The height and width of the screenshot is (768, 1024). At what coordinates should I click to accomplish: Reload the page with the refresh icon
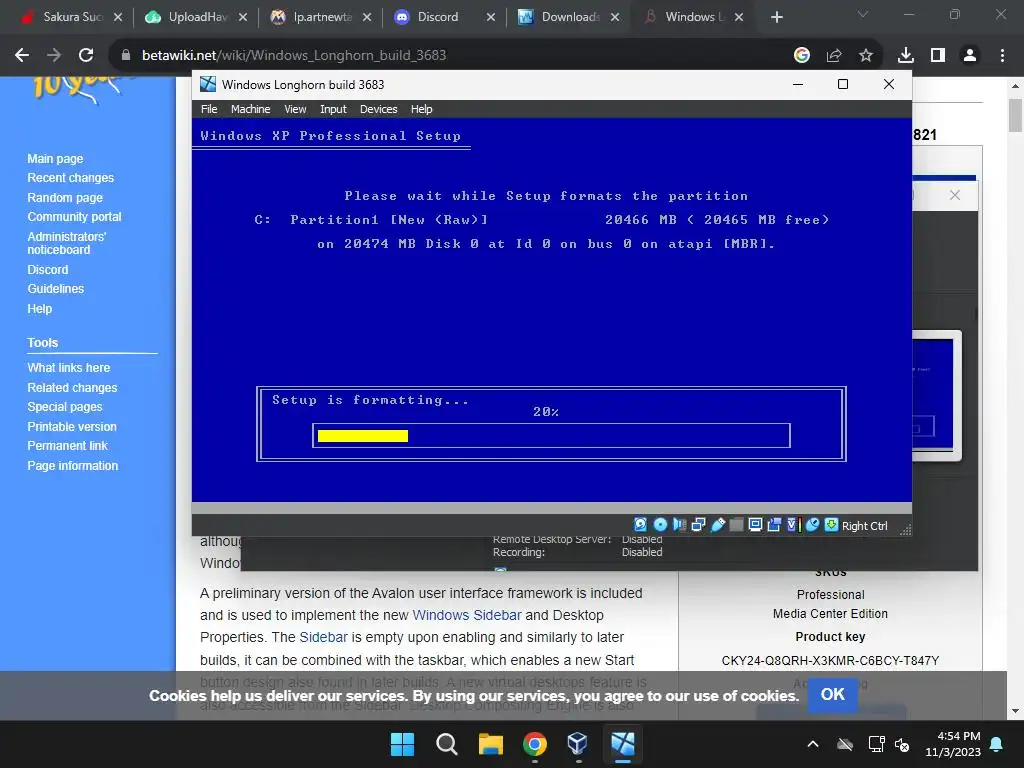point(86,55)
